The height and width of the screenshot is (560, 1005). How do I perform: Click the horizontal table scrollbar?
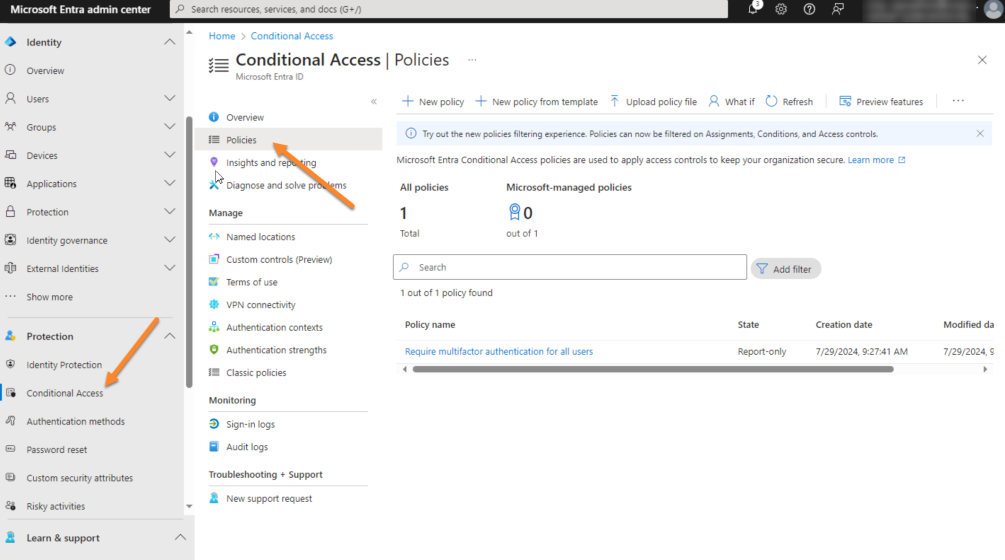coord(652,369)
